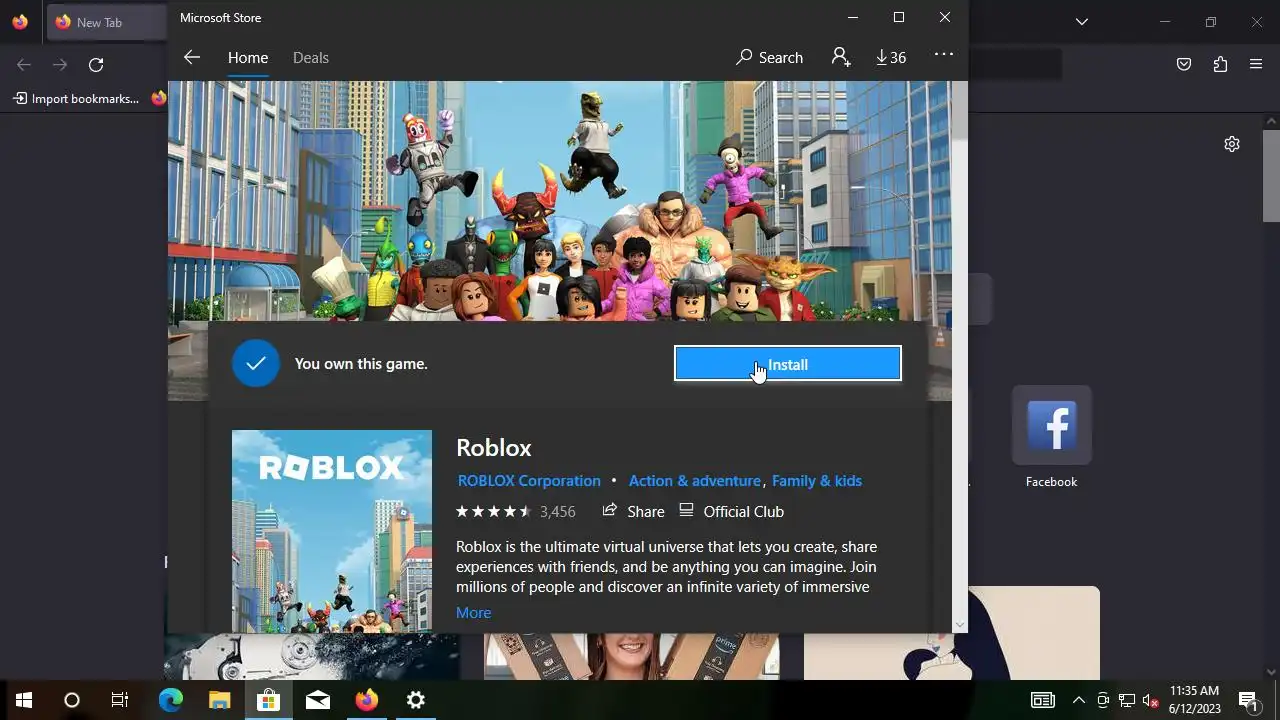Screen dimensions: 1280x720
Task: Open Firefox extensions puzzle icon
Action: [1220, 65]
